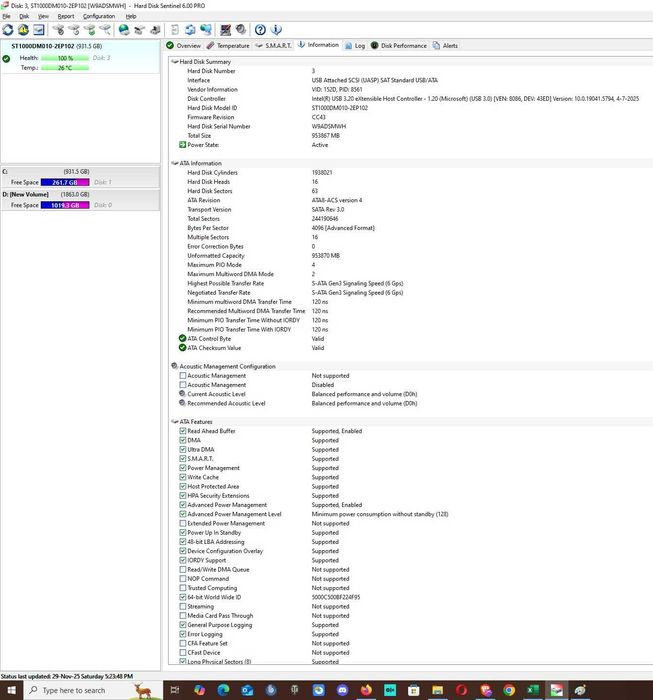
Task: Click the Temp 26 °C bar
Action: (65, 68)
